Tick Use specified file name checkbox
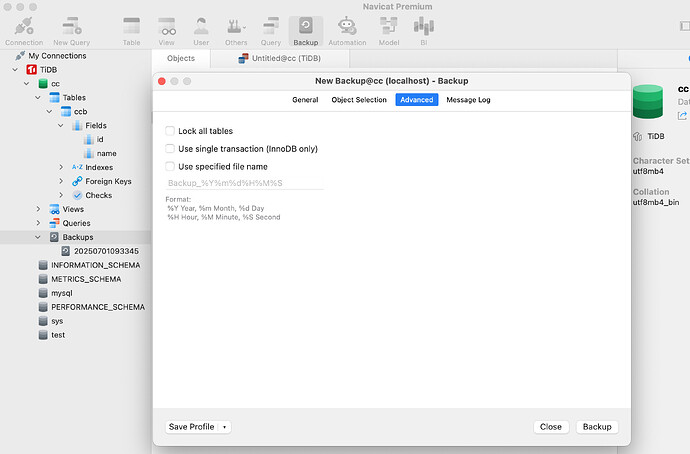690x454 pixels. point(170,166)
